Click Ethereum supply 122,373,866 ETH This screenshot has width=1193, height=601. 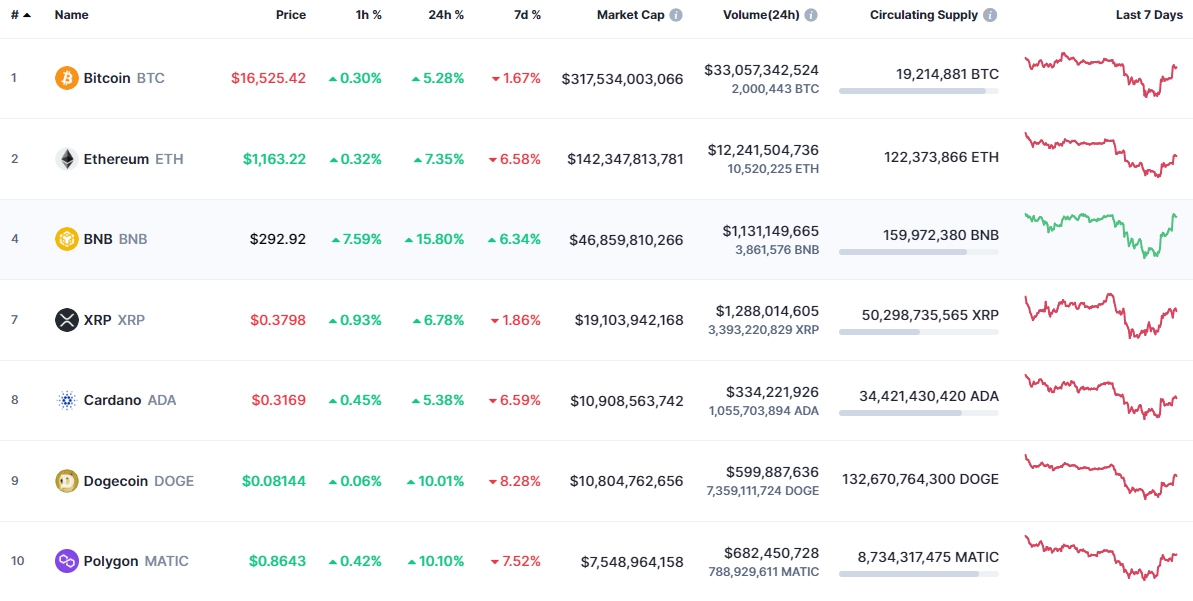[x=941, y=157]
